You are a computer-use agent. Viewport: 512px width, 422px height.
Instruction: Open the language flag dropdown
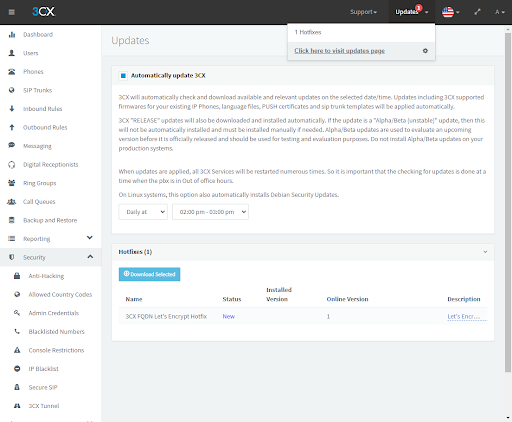point(450,12)
